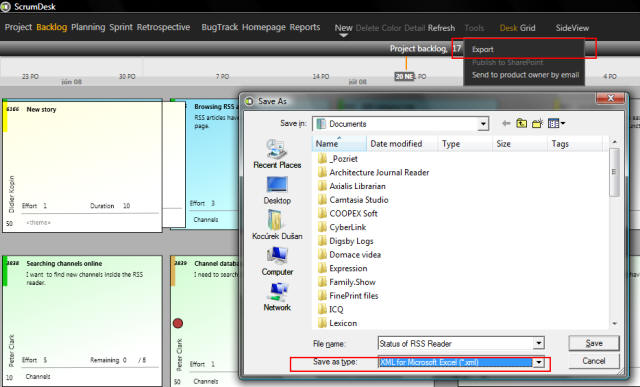Image resolution: width=640 pixels, height=387 pixels.
Task: Open Reports section
Action: click(304, 27)
